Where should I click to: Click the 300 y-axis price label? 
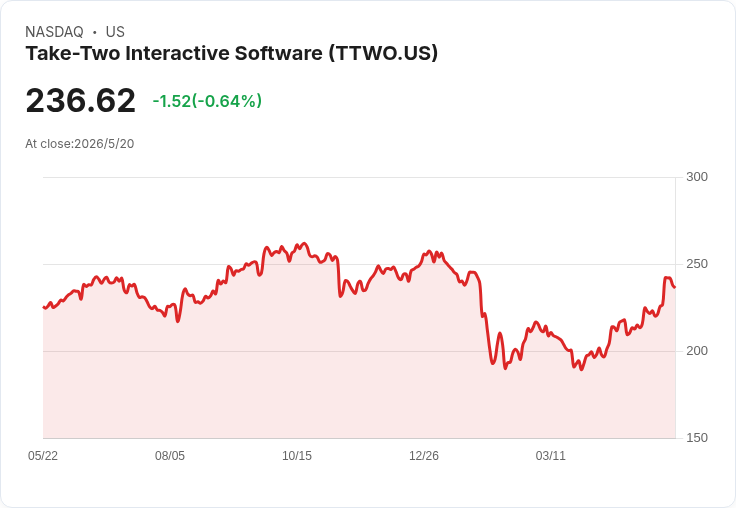coord(697,177)
